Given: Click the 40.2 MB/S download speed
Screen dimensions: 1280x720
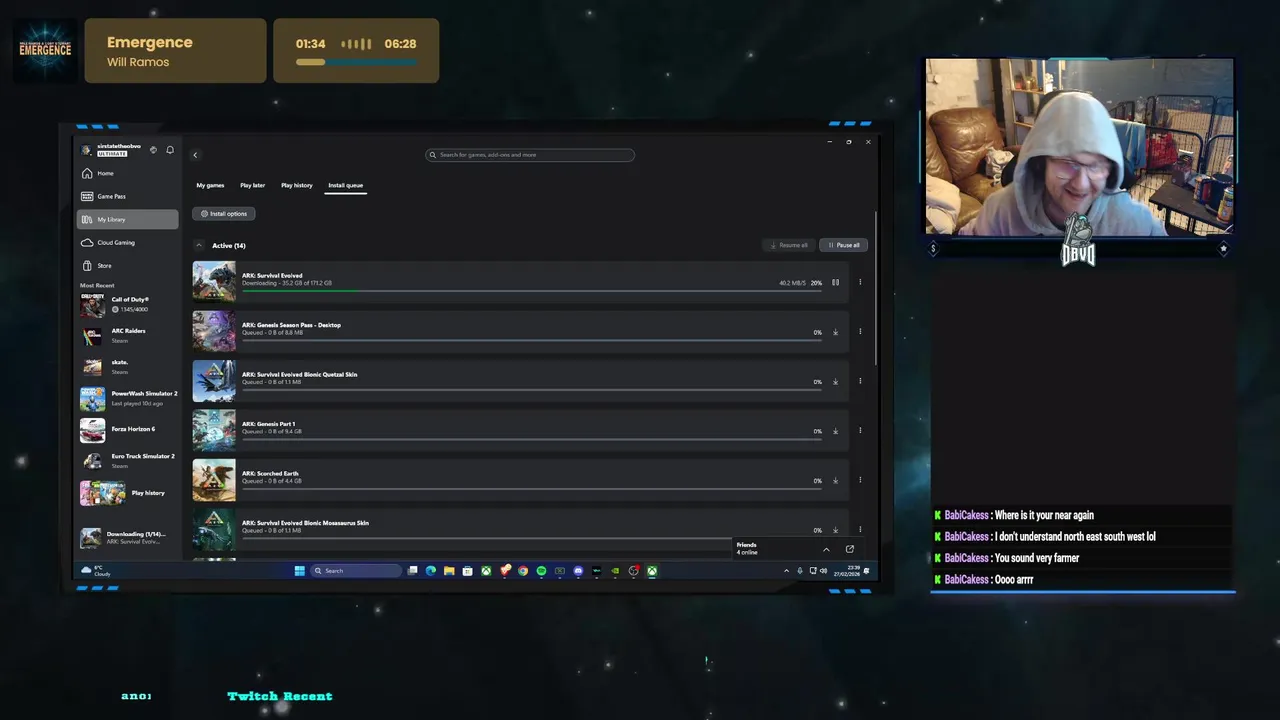Looking at the screenshot, I should [792, 283].
